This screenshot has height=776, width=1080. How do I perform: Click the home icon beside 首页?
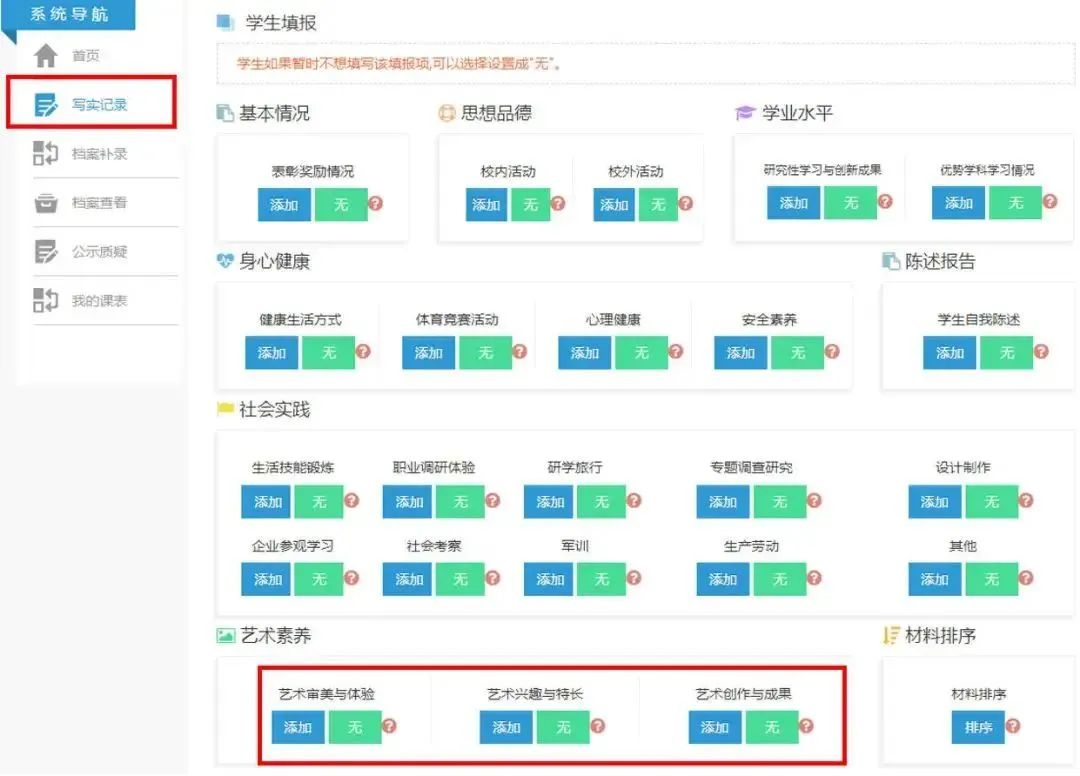tap(48, 56)
